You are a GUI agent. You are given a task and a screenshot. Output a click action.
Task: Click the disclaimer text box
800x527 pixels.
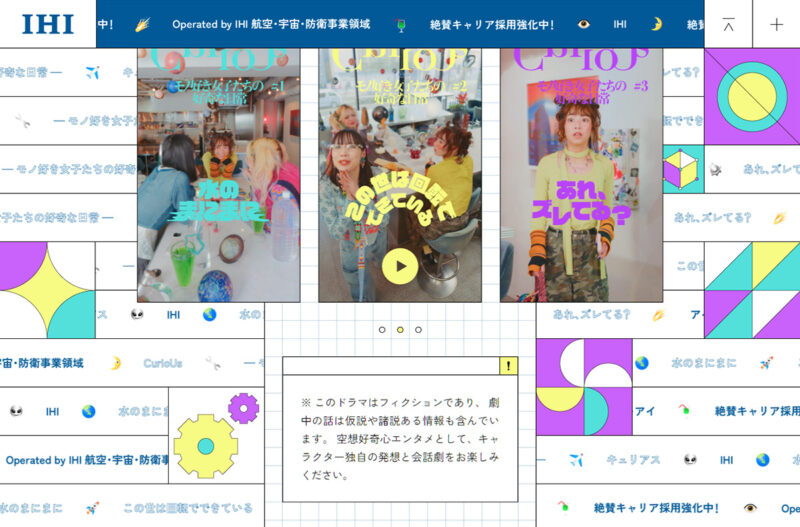[x=400, y=435]
